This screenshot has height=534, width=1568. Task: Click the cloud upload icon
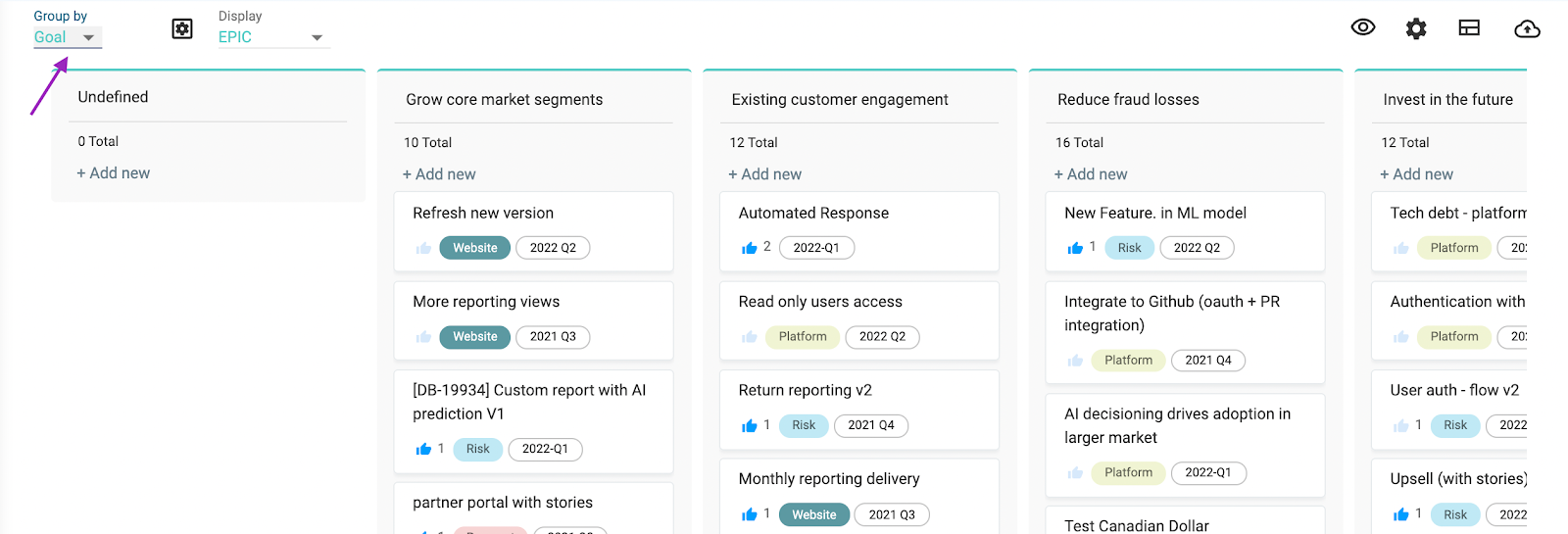[1527, 29]
